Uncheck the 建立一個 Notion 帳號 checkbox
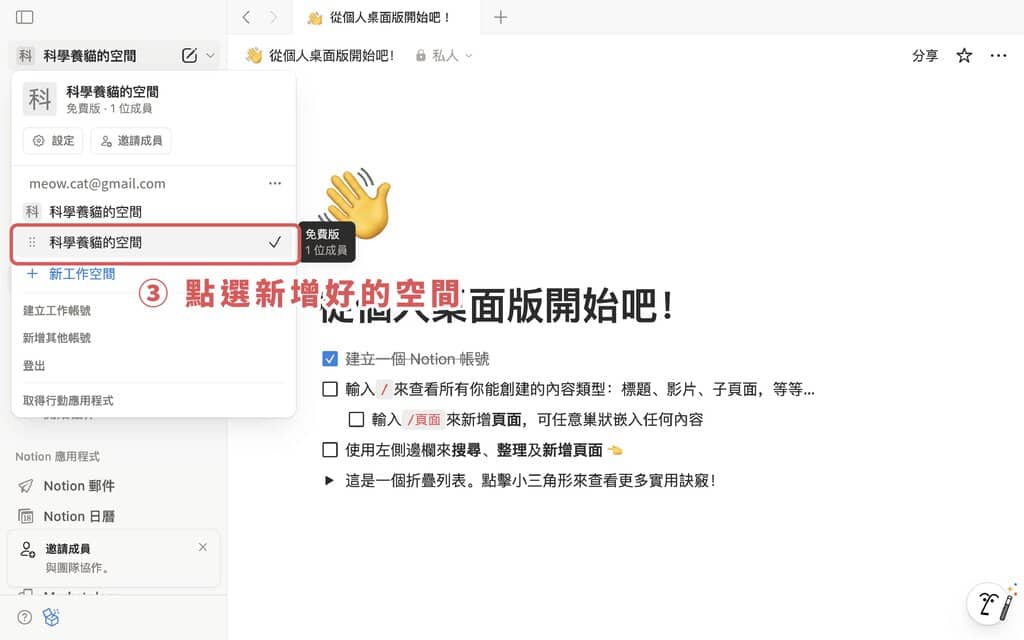 [330, 359]
